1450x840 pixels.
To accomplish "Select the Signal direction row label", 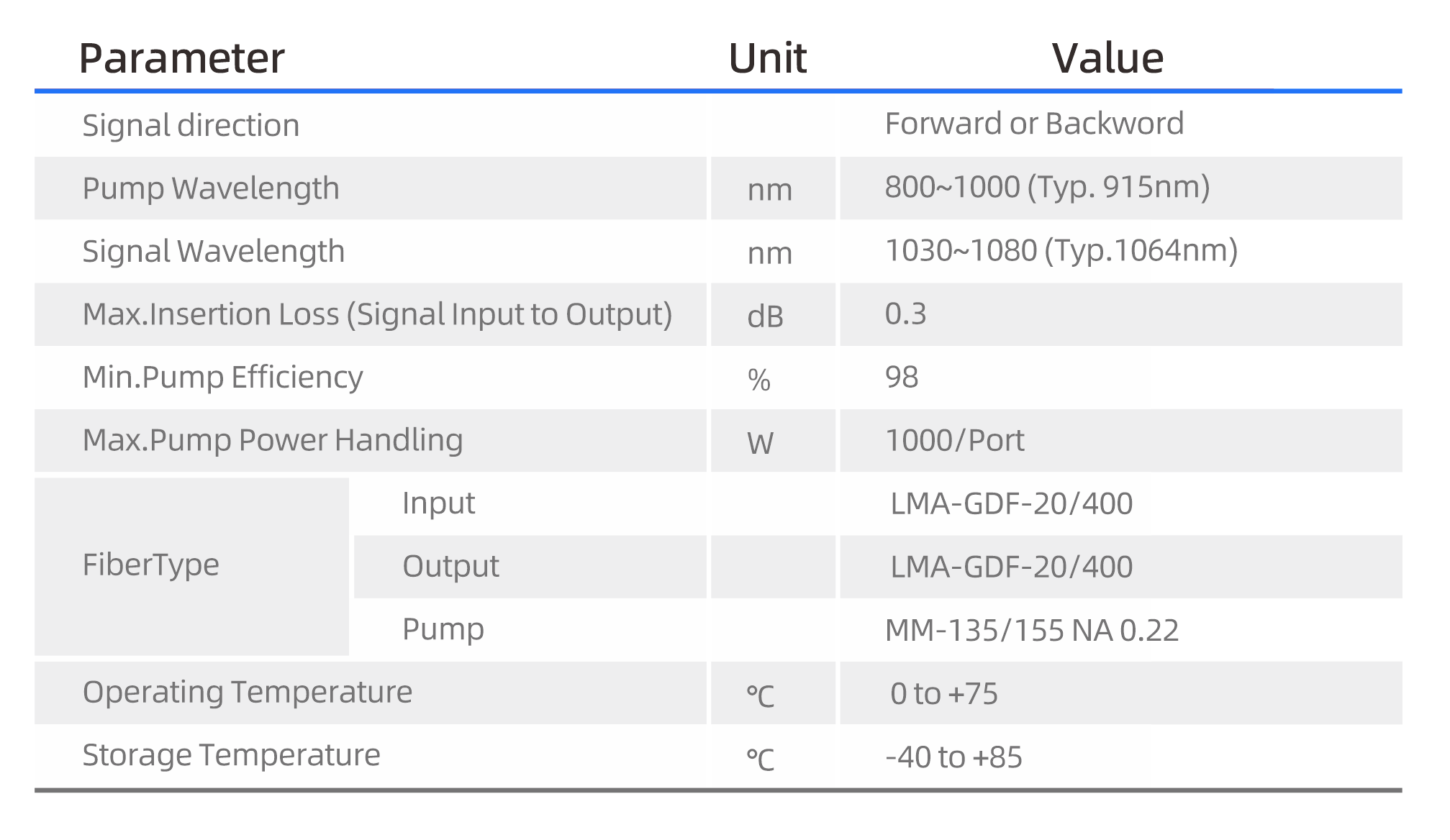I will coord(191,125).
